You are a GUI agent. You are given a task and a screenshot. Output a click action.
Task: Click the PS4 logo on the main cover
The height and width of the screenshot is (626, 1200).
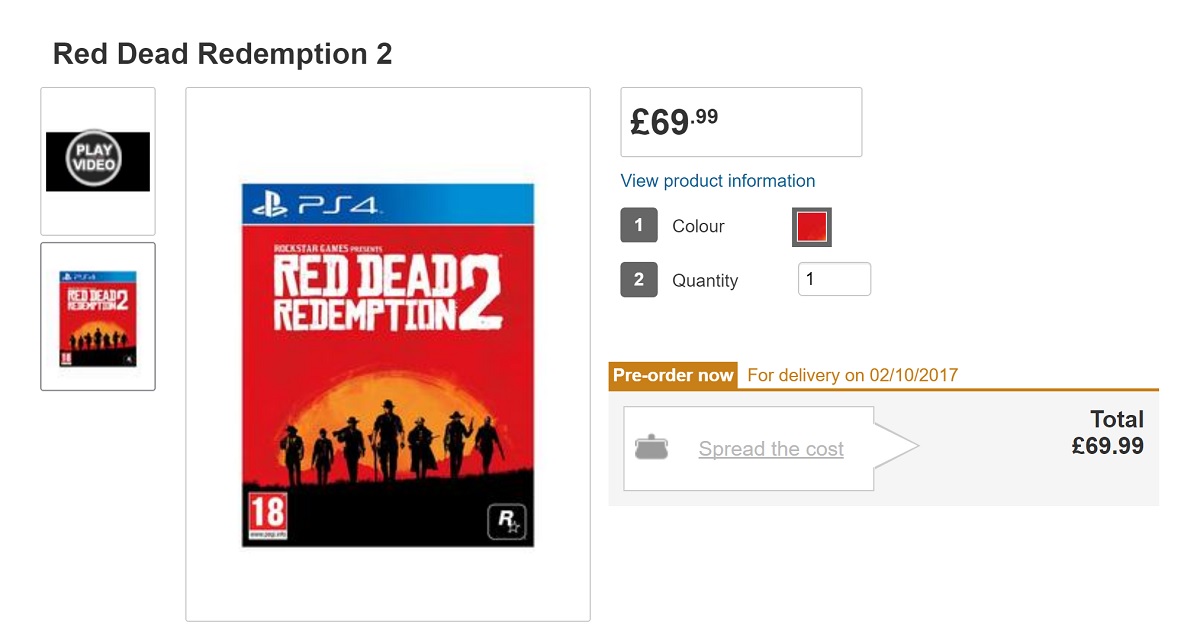[315, 207]
